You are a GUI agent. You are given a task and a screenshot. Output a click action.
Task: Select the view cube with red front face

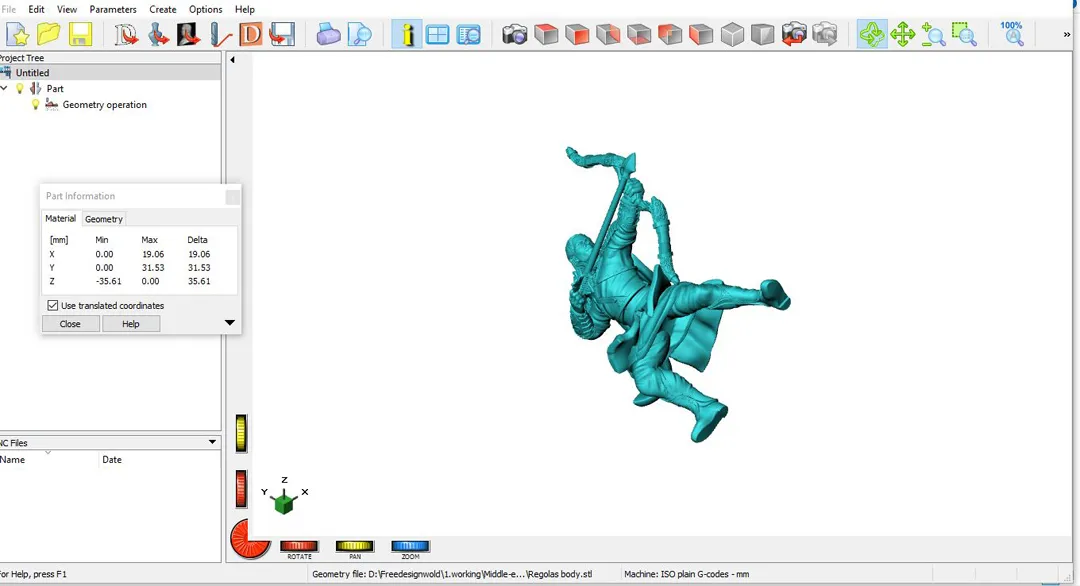click(x=577, y=34)
